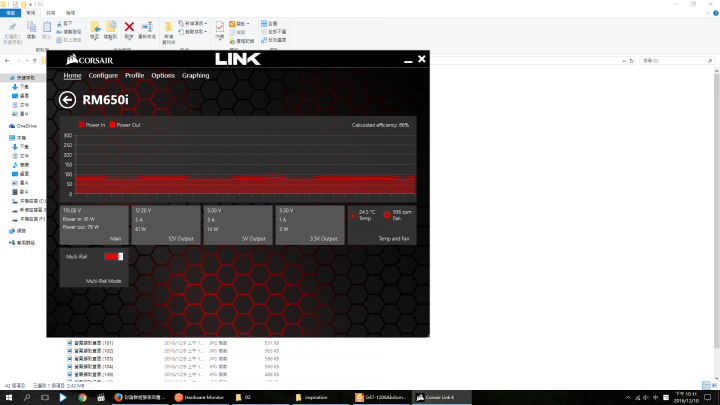Click the scissors Cut icon in Explorer ribbon

[x=59, y=23]
